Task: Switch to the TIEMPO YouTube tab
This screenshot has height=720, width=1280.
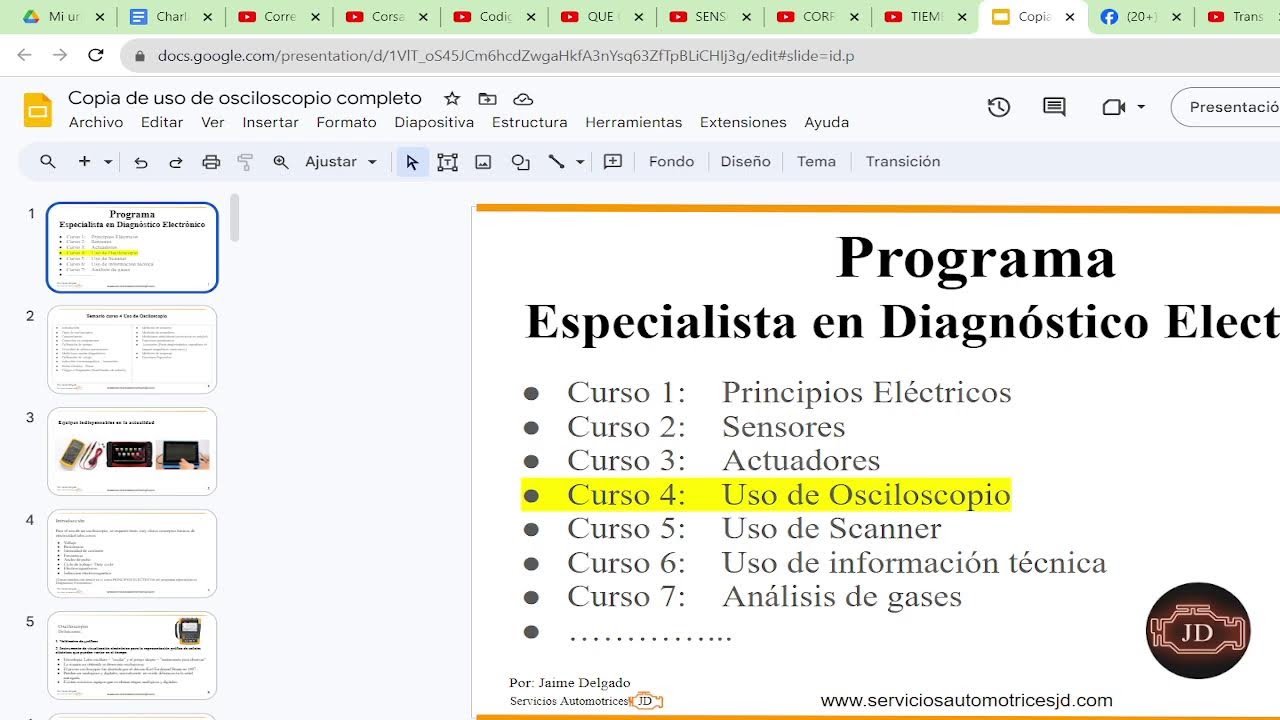Action: 924,17
